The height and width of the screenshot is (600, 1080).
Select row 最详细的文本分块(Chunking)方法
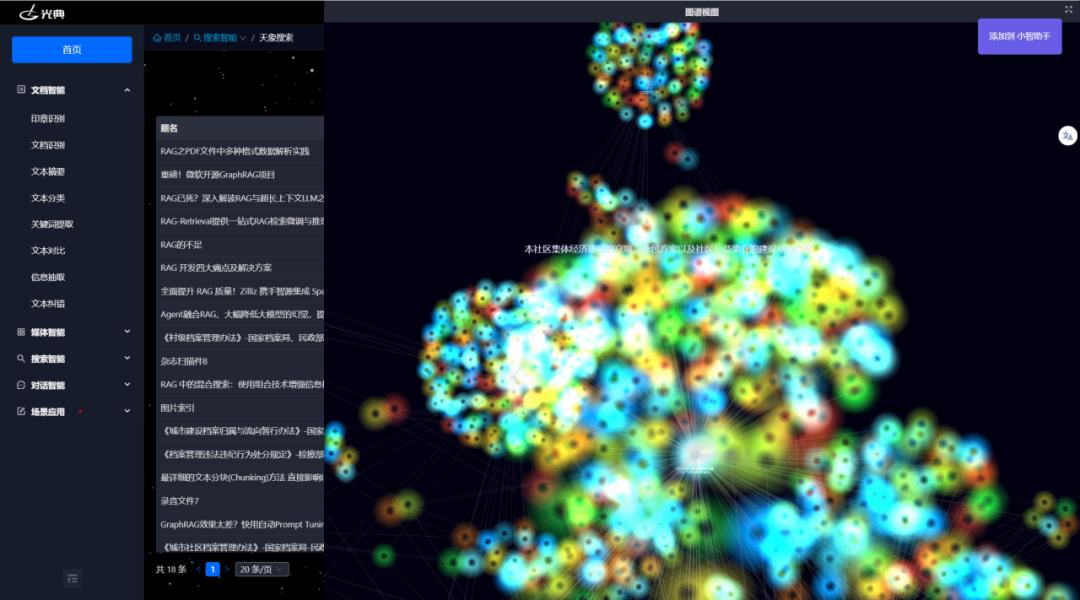(240, 477)
